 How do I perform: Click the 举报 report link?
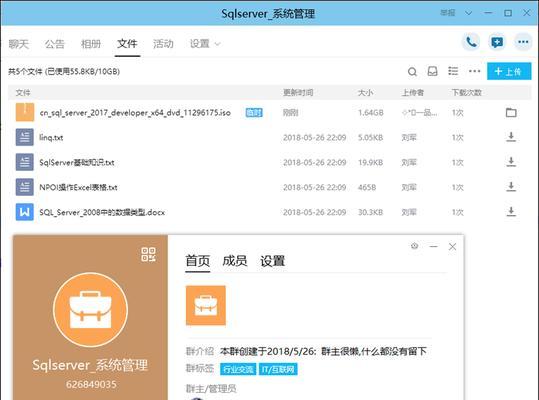click(448, 13)
